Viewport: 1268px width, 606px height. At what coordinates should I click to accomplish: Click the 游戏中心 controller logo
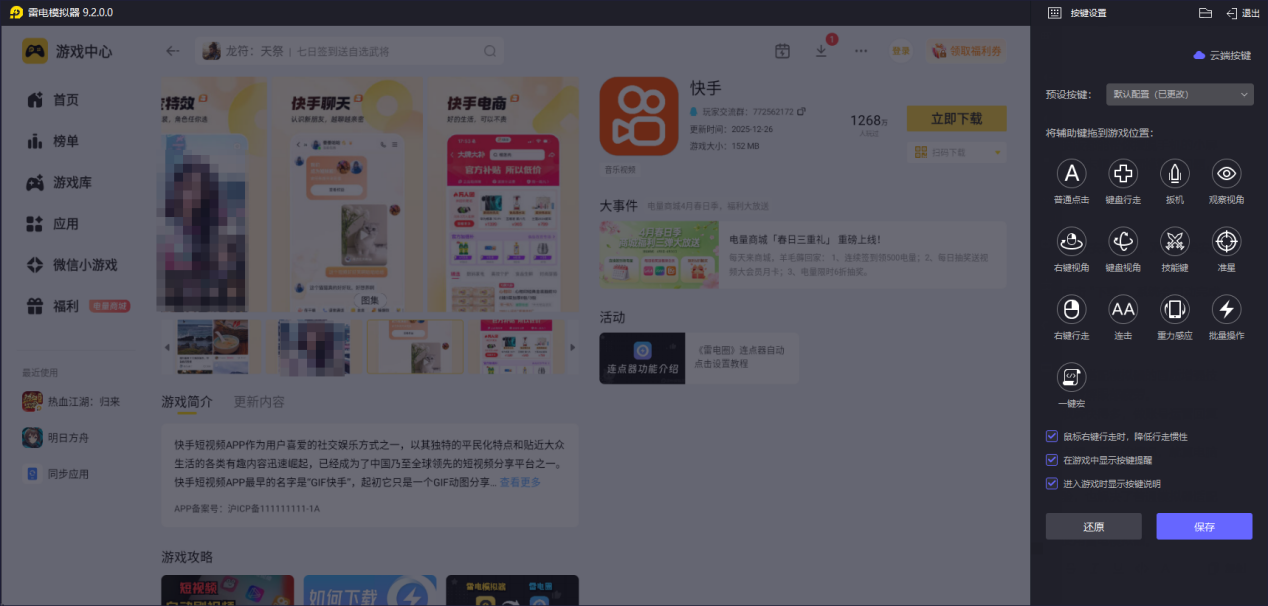click(35, 51)
